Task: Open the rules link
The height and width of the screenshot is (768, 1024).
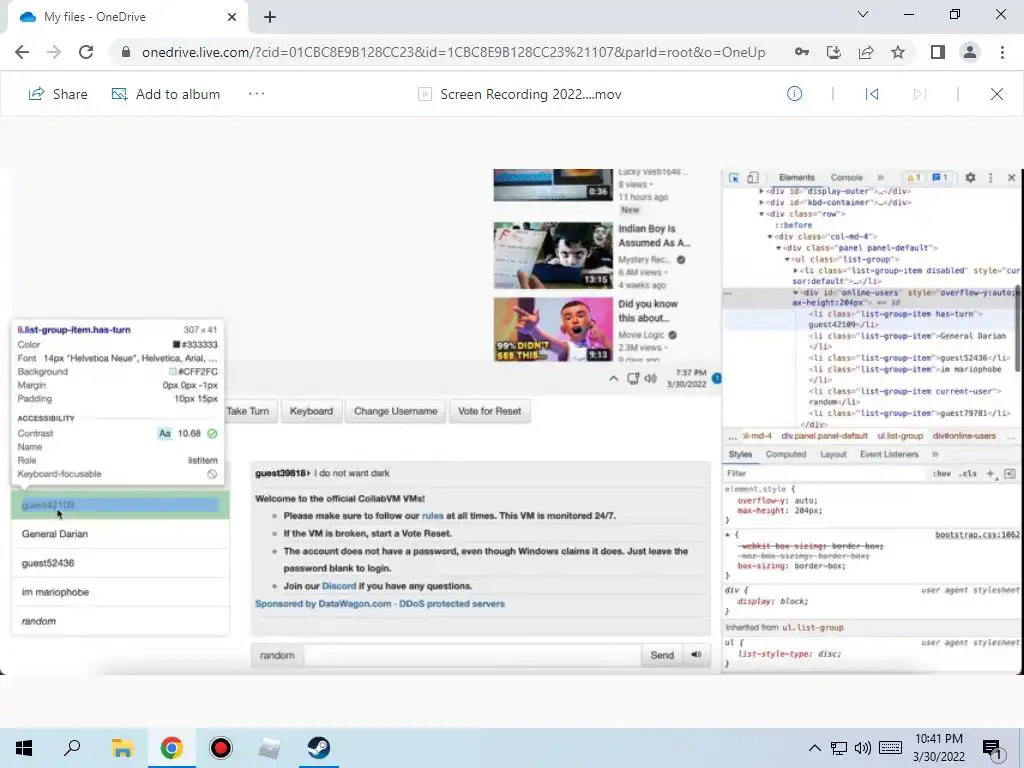Action: click(x=432, y=515)
